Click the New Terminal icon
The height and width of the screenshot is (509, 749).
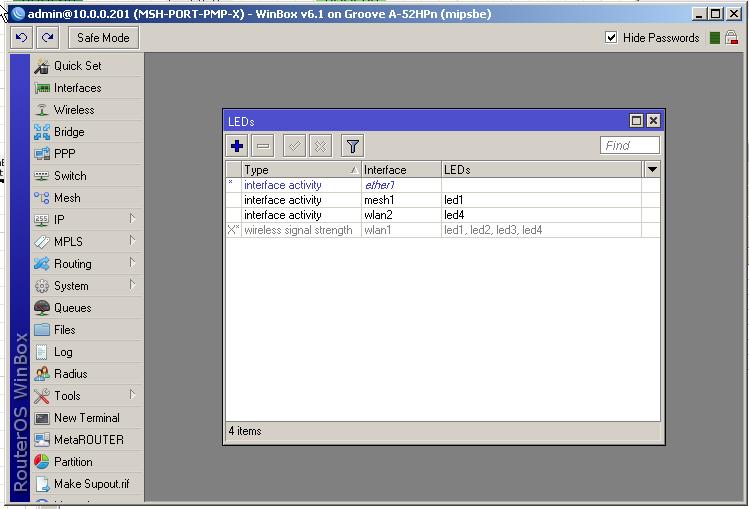click(42, 418)
